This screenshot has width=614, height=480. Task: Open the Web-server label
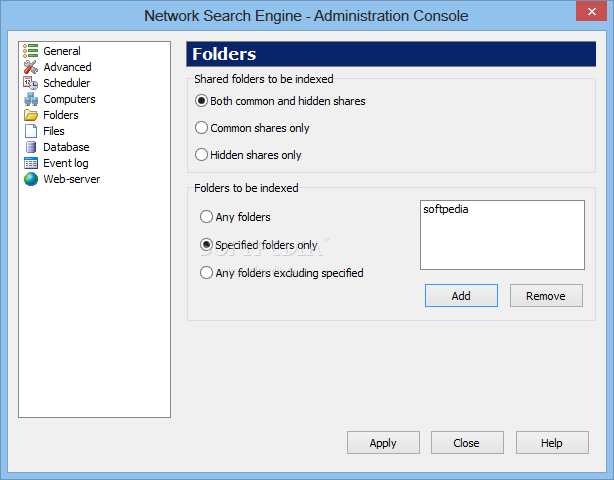72,179
